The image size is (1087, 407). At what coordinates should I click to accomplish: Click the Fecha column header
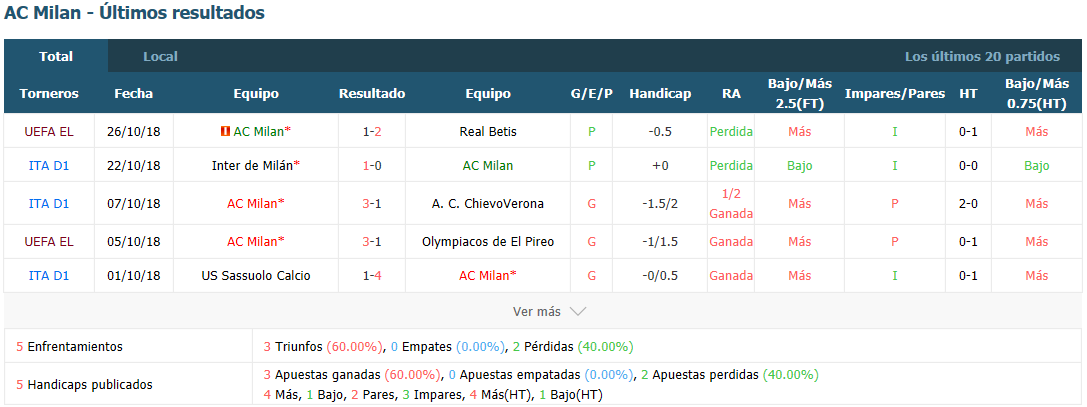pos(134,94)
